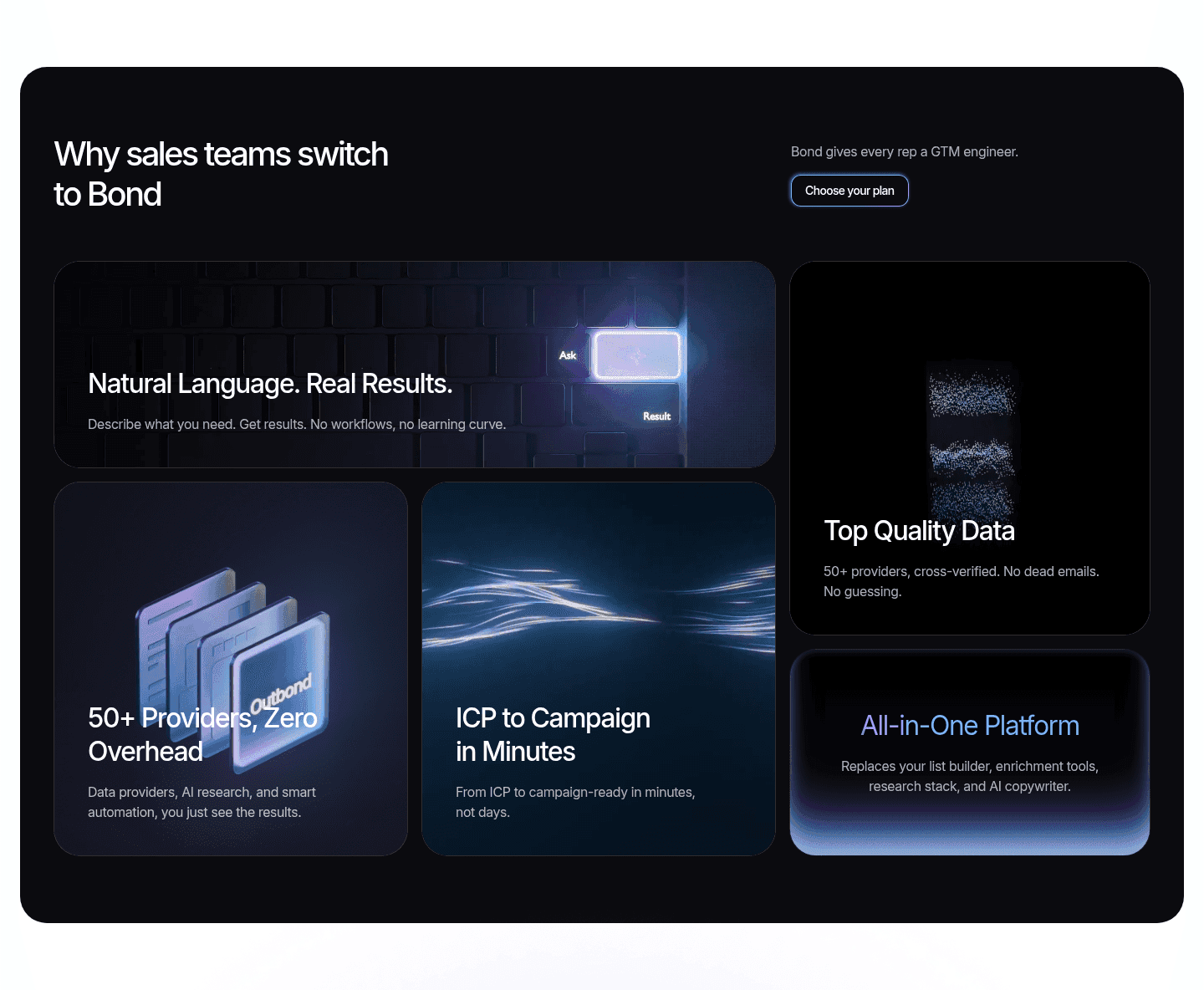This screenshot has width=1204, height=990.
Task: Select the "ICP to Campaign in Minutes" heading
Action: pyautogui.click(x=553, y=735)
